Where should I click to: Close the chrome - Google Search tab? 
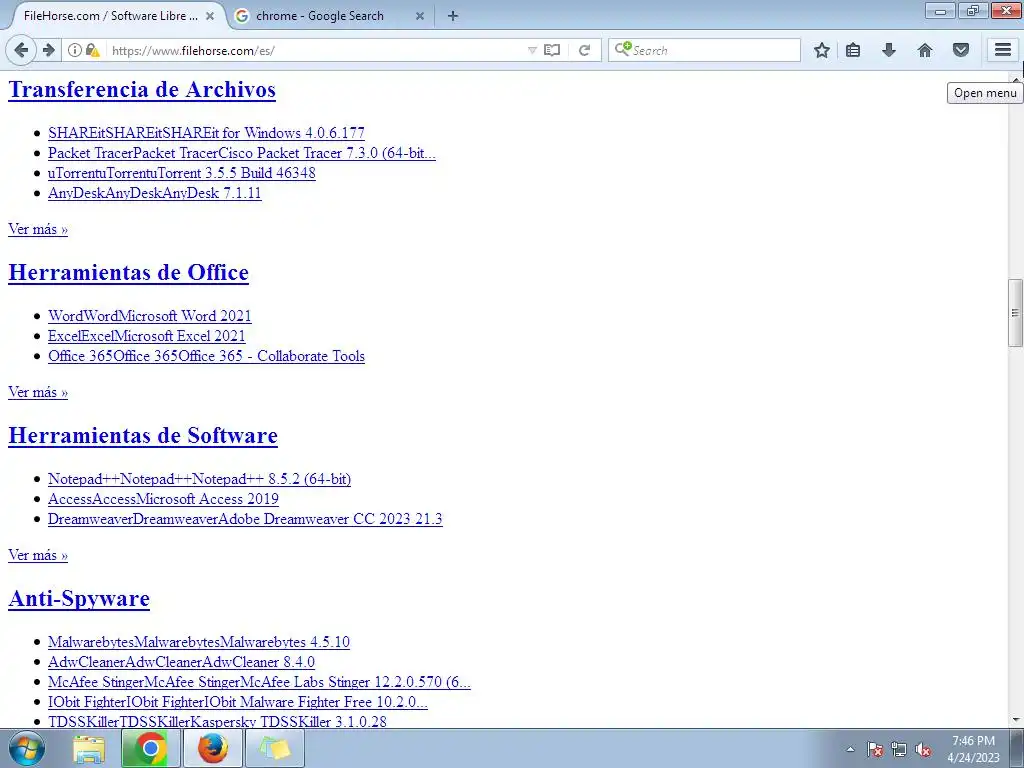coord(420,16)
